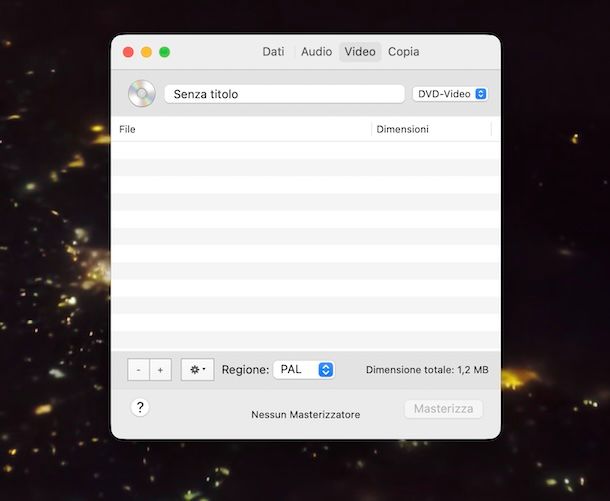Select the Video tab
Viewport: 610px width, 501px height.
pos(360,52)
